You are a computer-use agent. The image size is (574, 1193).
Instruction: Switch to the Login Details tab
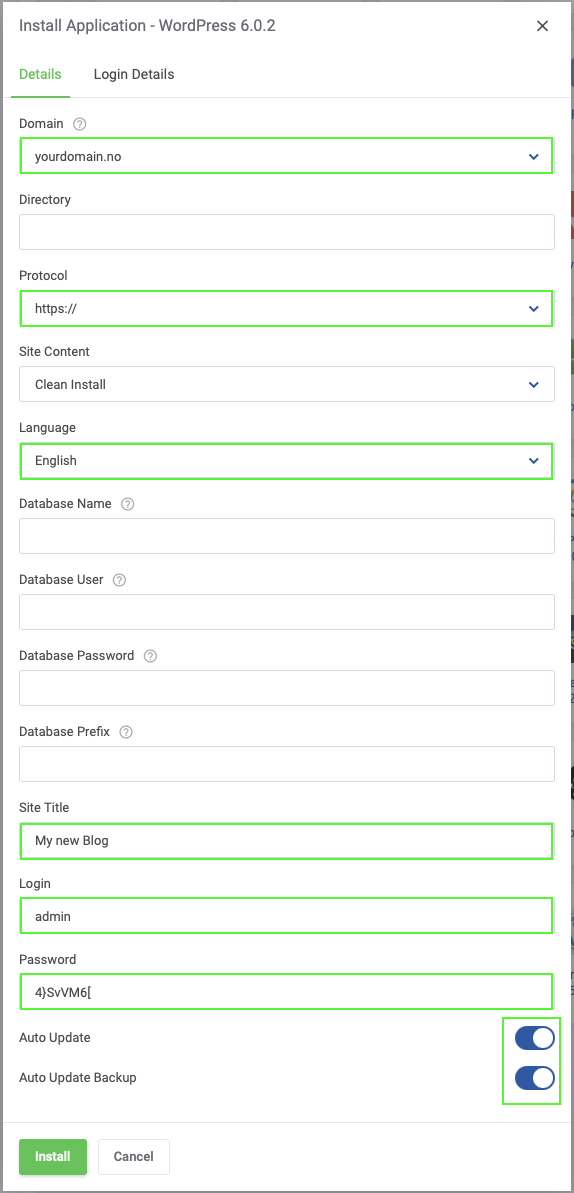coord(134,75)
